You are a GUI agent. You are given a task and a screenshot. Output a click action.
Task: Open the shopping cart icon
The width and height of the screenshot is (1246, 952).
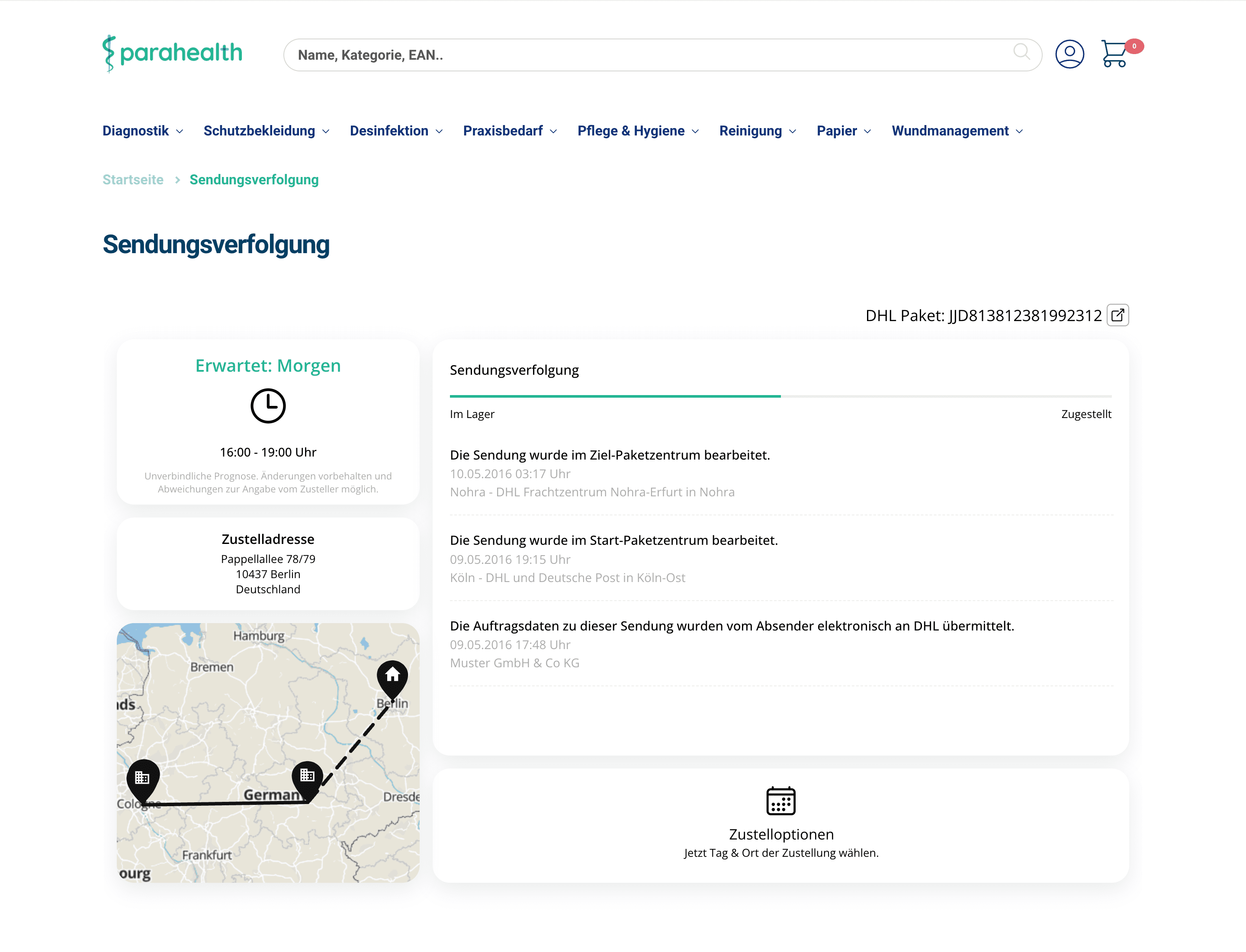1114,54
